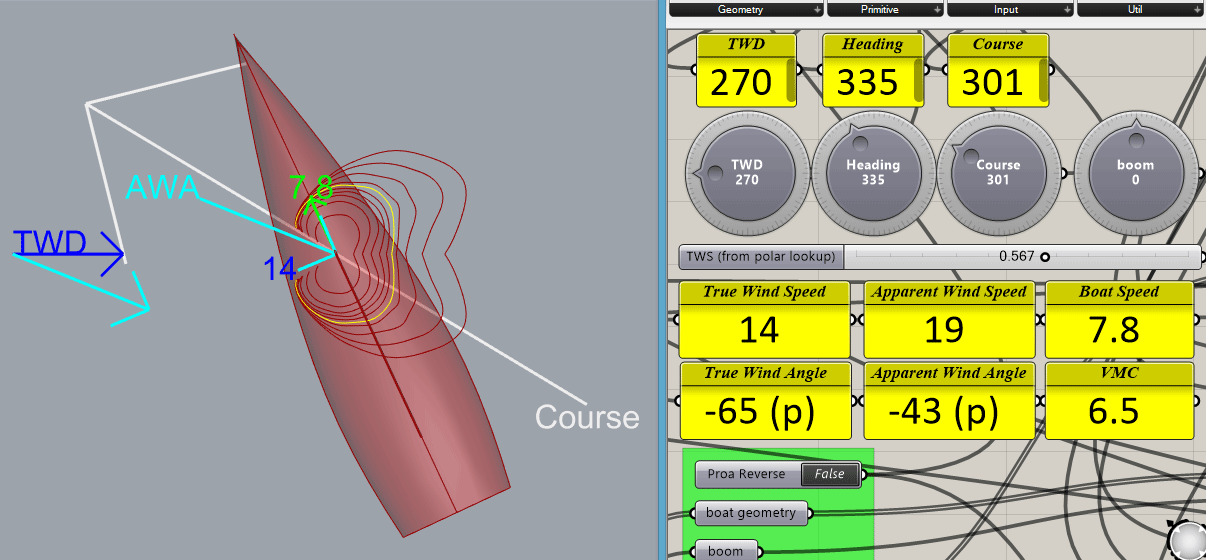Select the boat geometry parameter

click(x=751, y=513)
